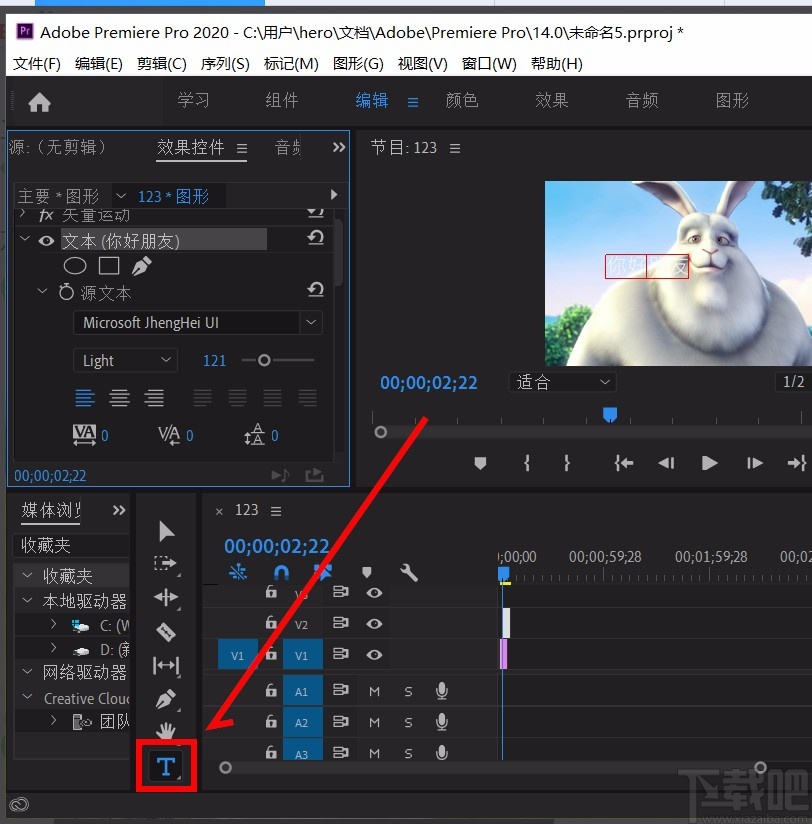Open the font family dropdown
The height and width of the screenshot is (824, 812).
[x=311, y=322]
